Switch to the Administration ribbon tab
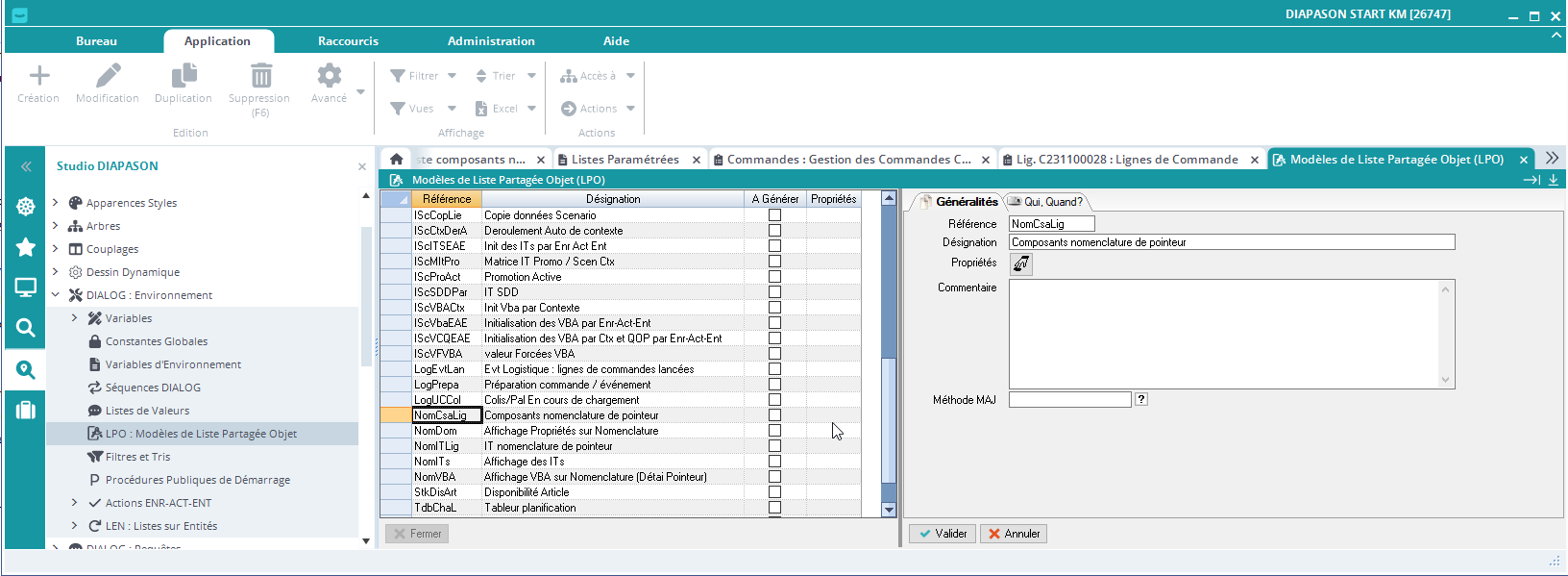This screenshot has width=1568, height=576. 491,41
